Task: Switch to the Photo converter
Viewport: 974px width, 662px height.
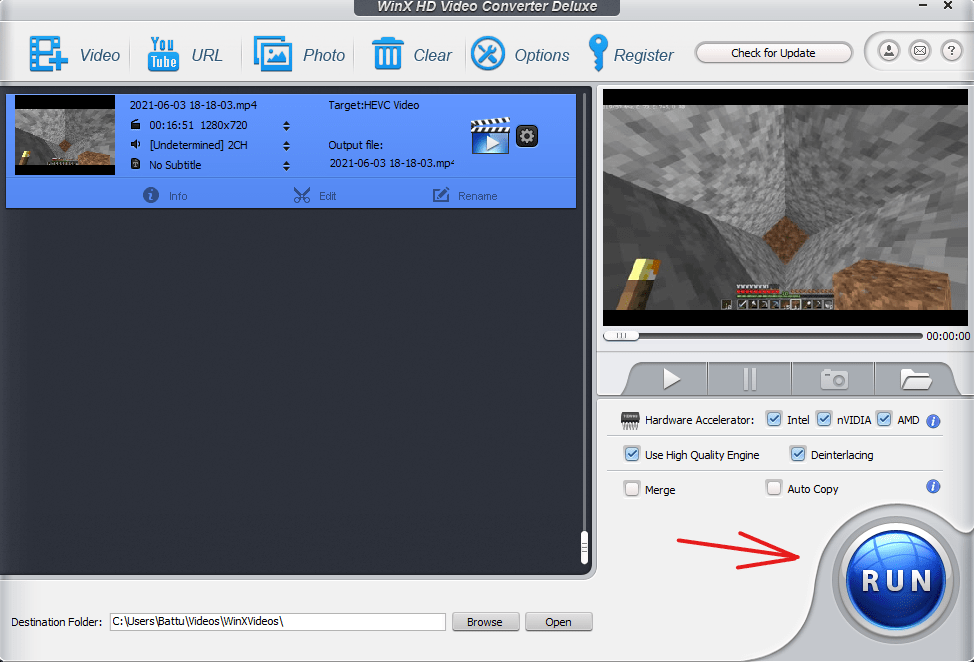Action: (x=299, y=54)
